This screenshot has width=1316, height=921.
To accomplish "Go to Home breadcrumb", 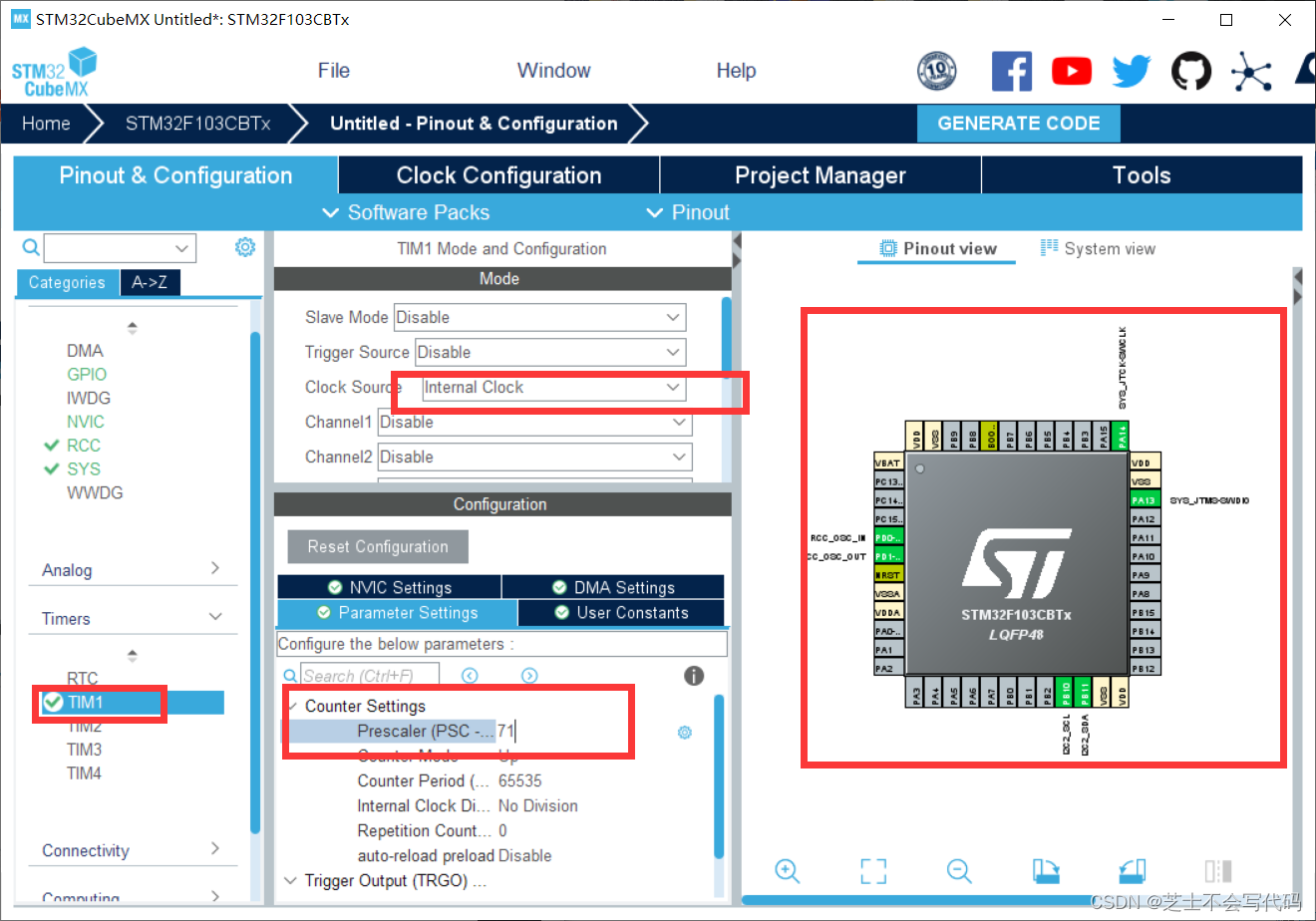I will pos(46,124).
